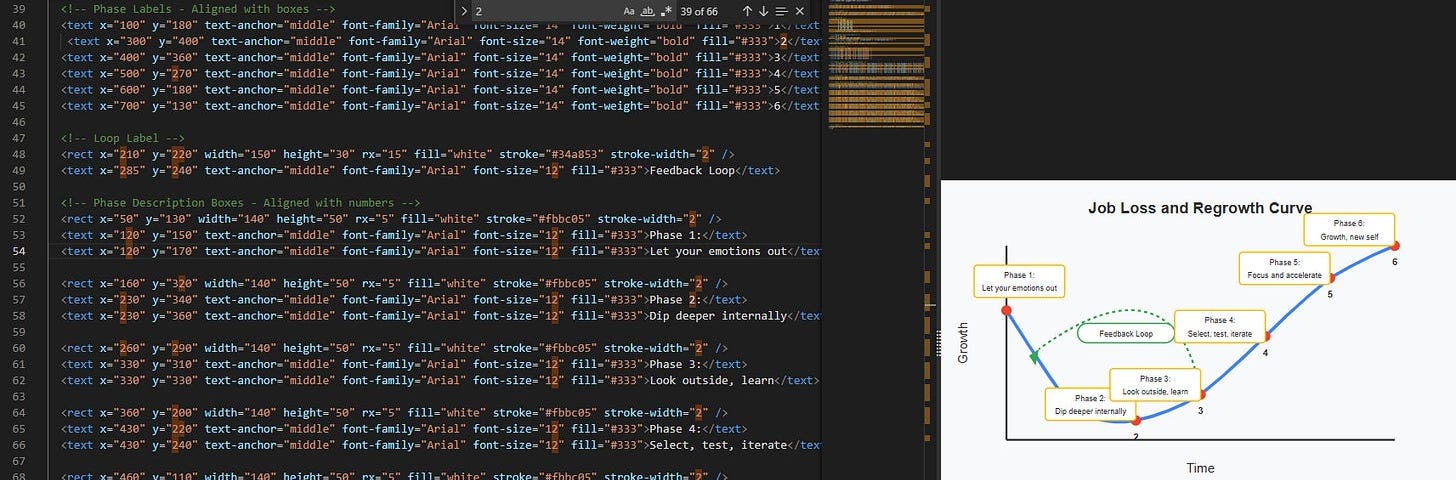The height and width of the screenshot is (480, 1456).
Task: Click the Phase 2 box in preview
Action: 1090,404
